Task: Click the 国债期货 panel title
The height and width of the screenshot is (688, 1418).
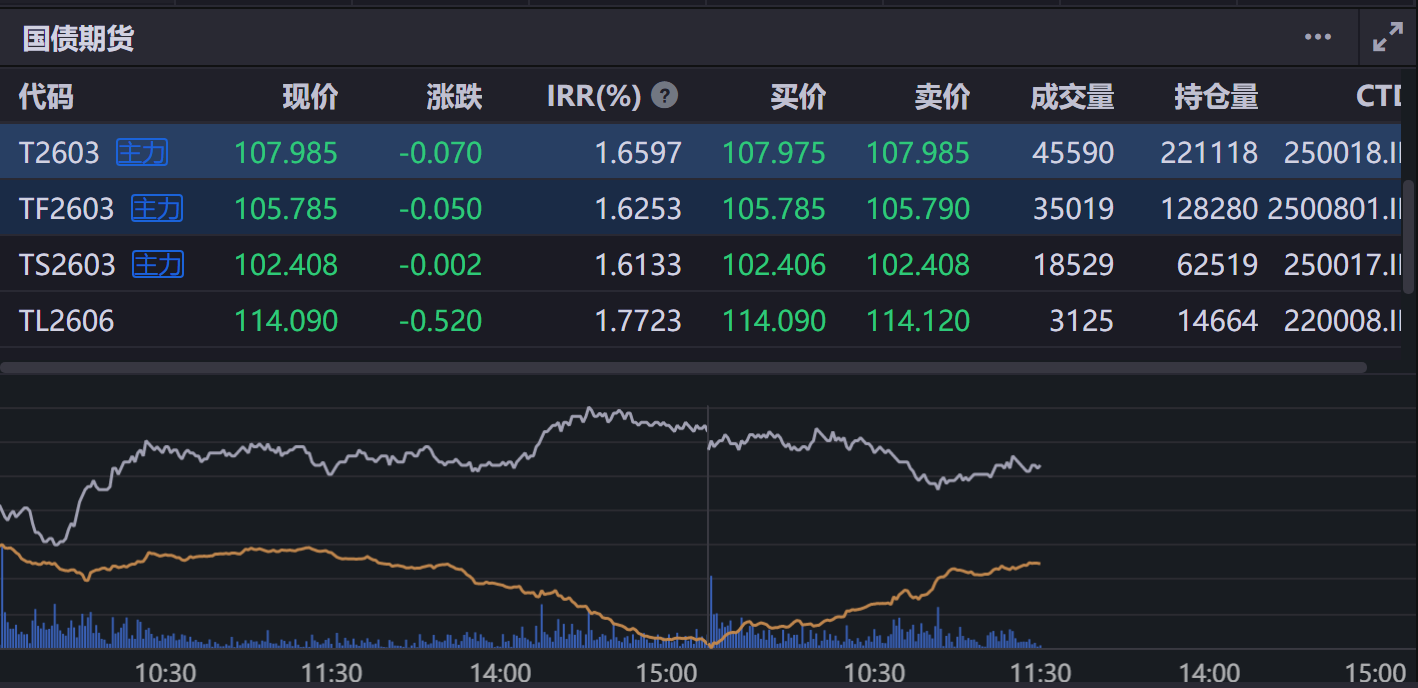Action: pyautogui.click(x=78, y=39)
